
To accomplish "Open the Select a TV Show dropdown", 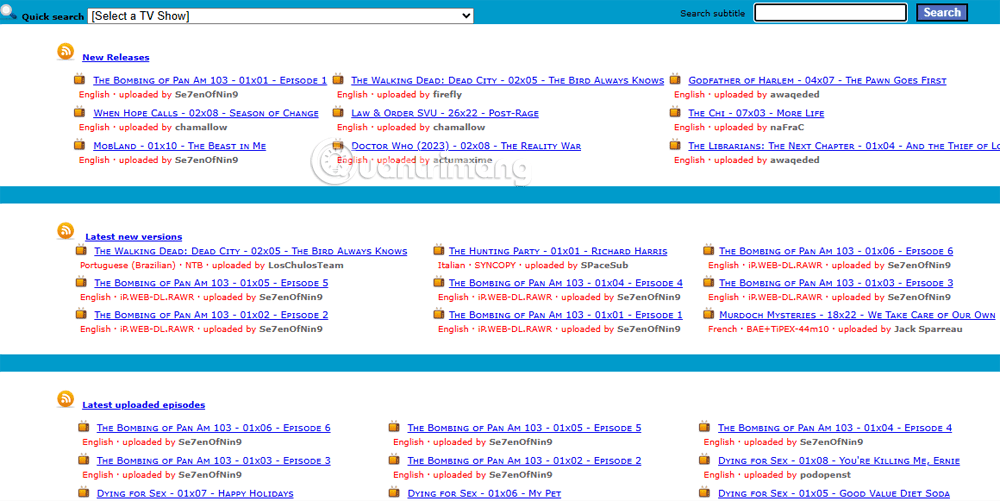I will (281, 16).
